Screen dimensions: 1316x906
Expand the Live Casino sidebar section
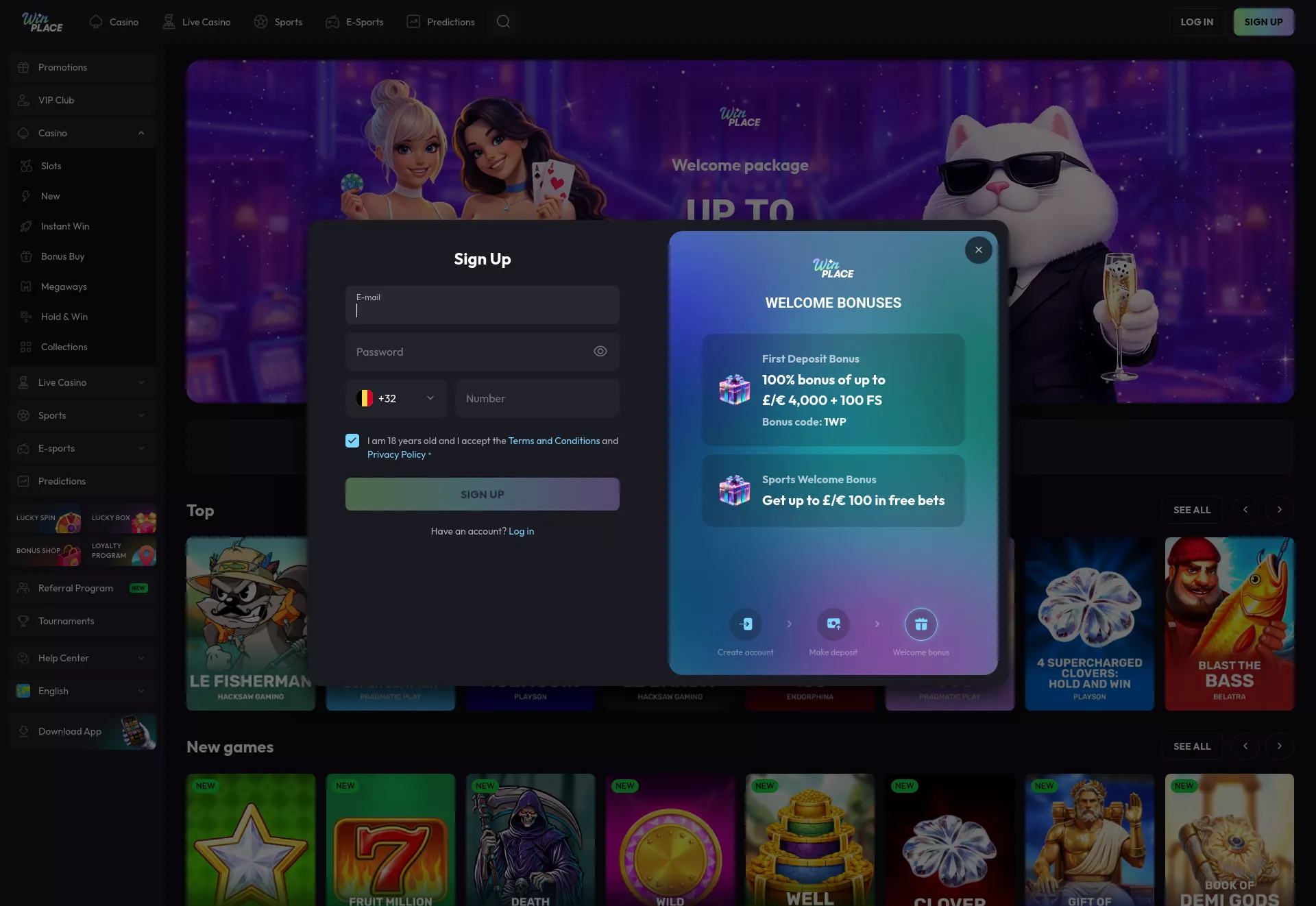click(141, 382)
